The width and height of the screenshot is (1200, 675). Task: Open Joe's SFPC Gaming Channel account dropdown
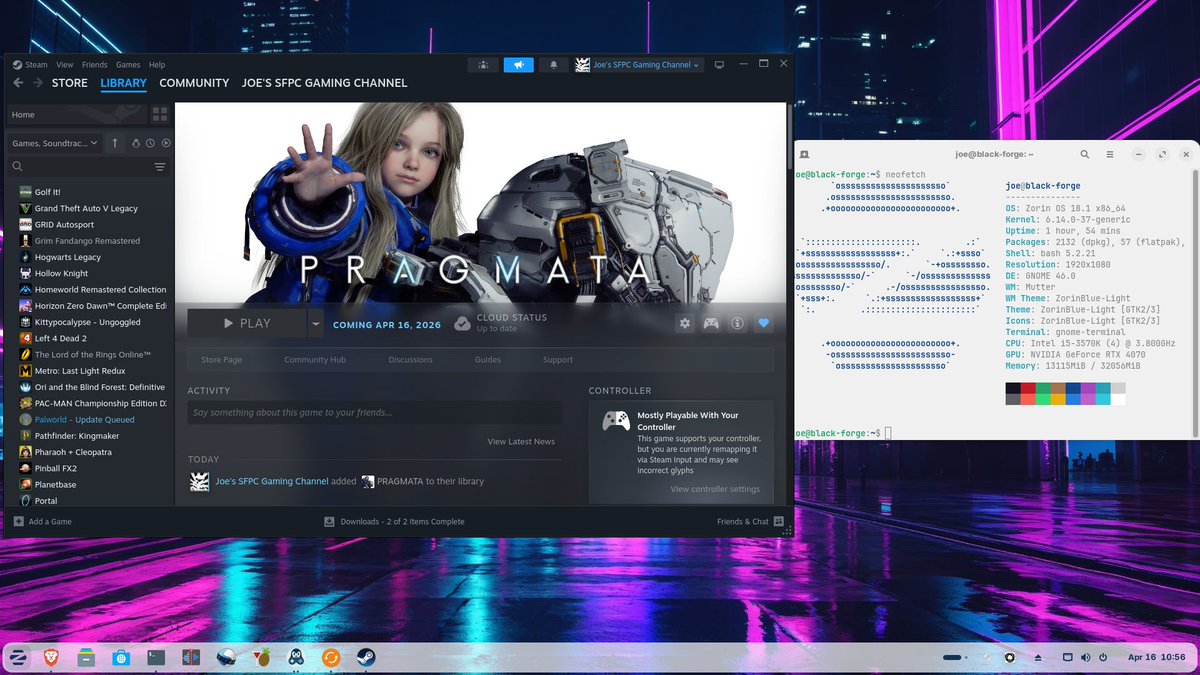click(x=639, y=65)
